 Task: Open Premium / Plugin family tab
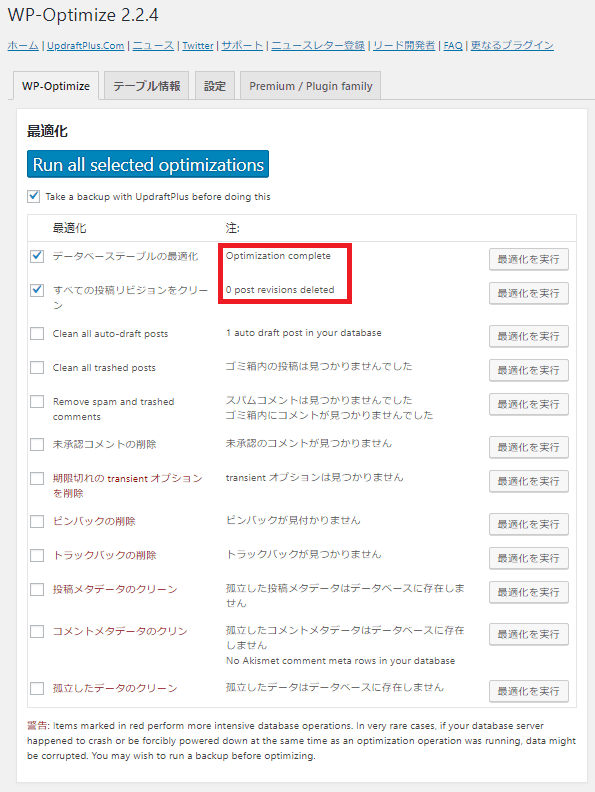click(x=311, y=85)
